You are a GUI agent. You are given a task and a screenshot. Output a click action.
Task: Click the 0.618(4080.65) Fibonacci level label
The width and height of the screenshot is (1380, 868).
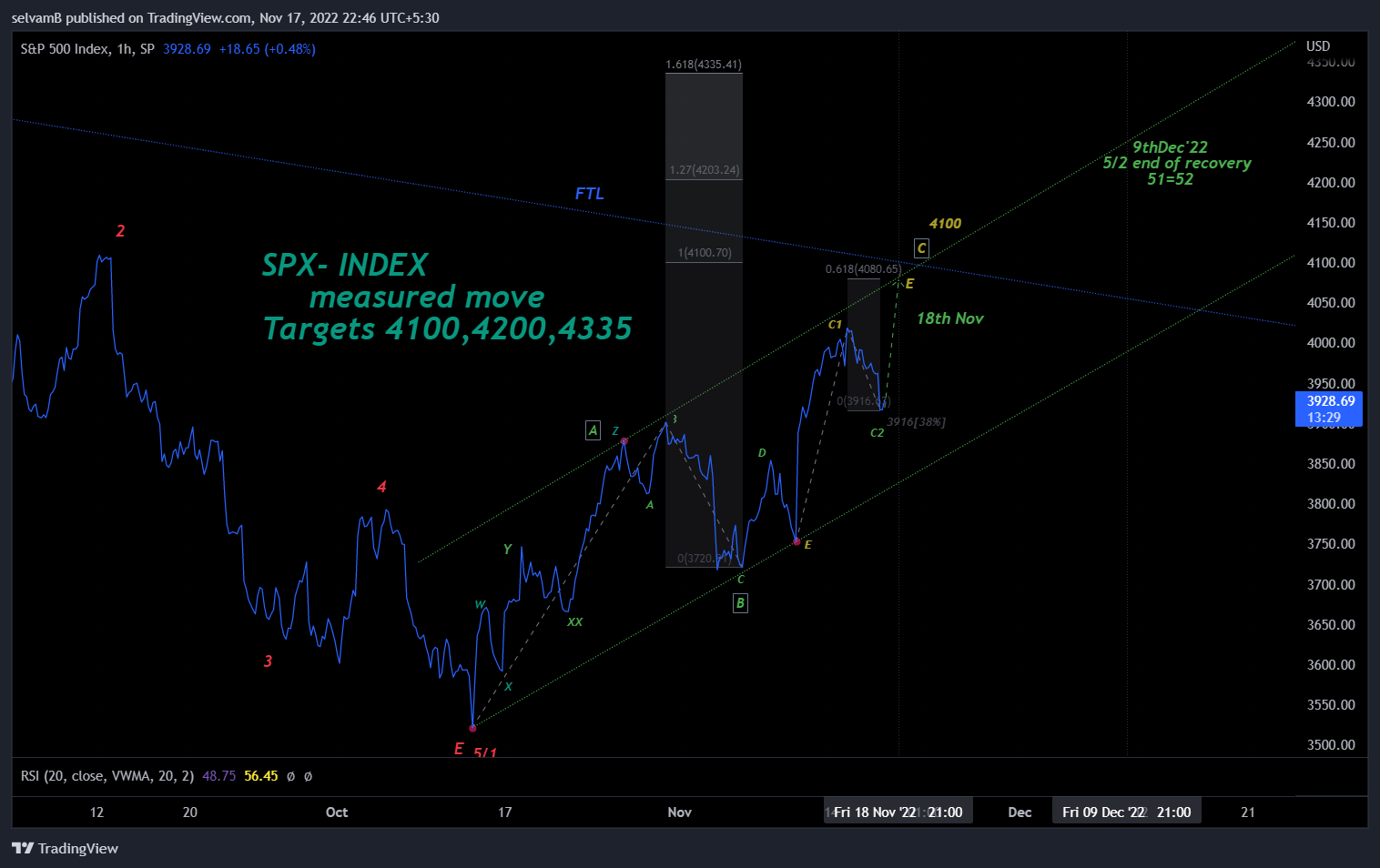coord(863,269)
